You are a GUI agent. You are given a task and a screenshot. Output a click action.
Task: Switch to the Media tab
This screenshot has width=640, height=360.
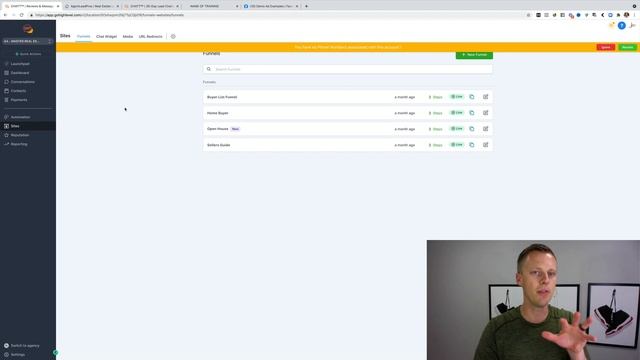click(128, 36)
